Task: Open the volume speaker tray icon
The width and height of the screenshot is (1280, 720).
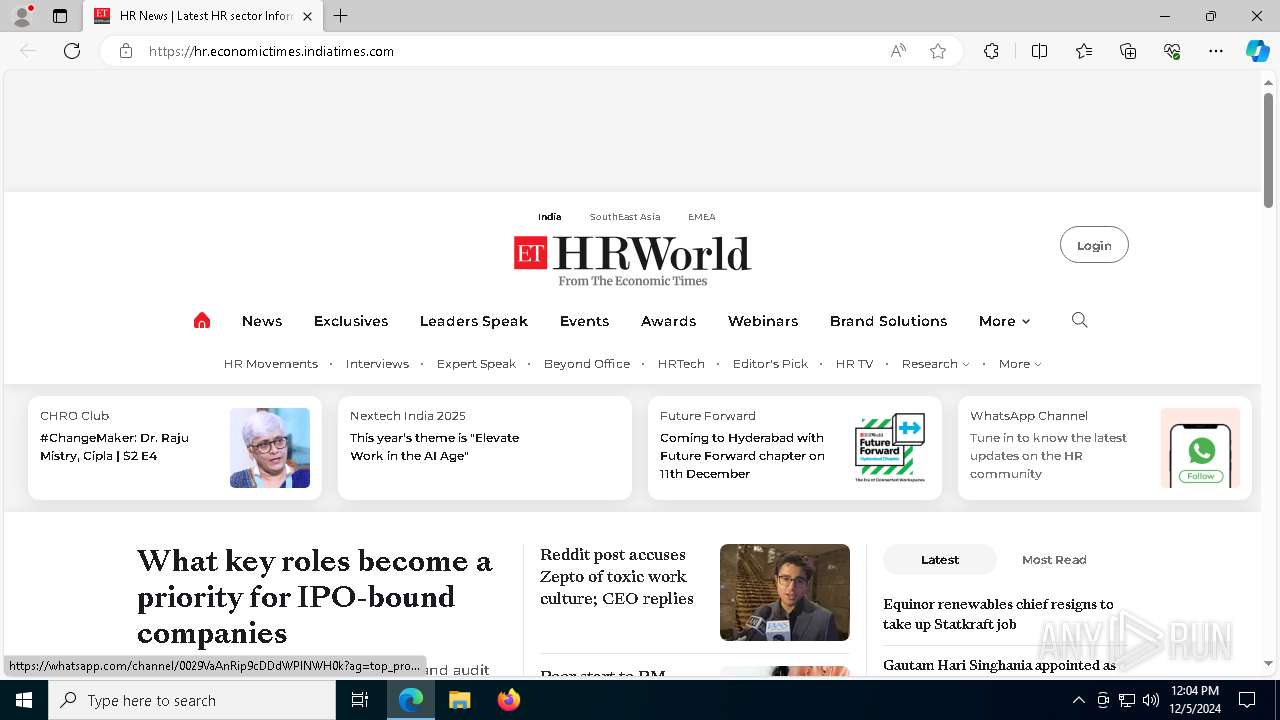Action: point(1150,700)
